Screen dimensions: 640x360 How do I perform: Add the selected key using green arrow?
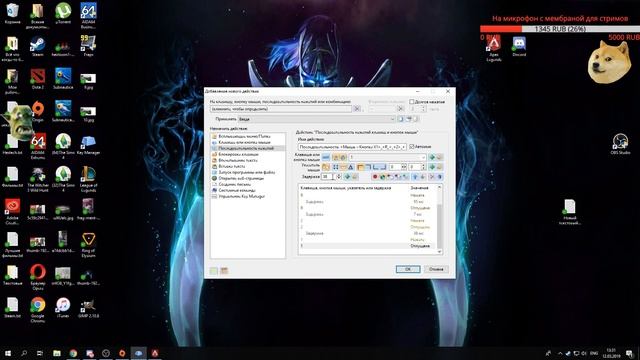pos(432,157)
